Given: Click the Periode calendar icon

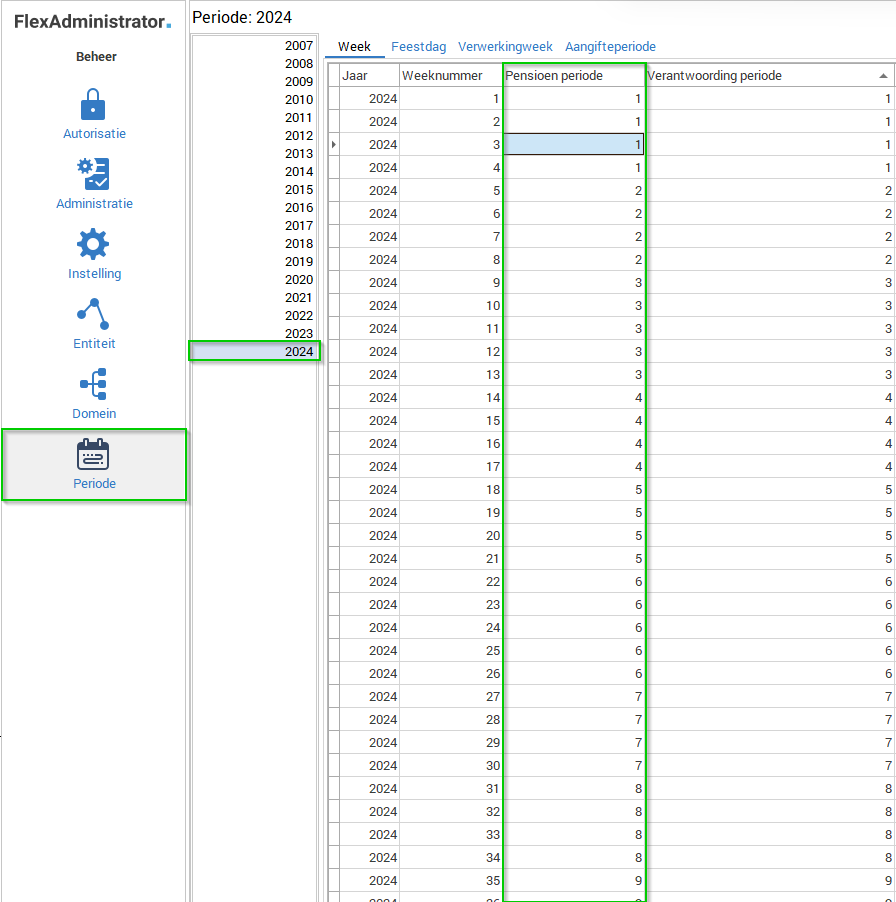Looking at the screenshot, I should point(93,455).
